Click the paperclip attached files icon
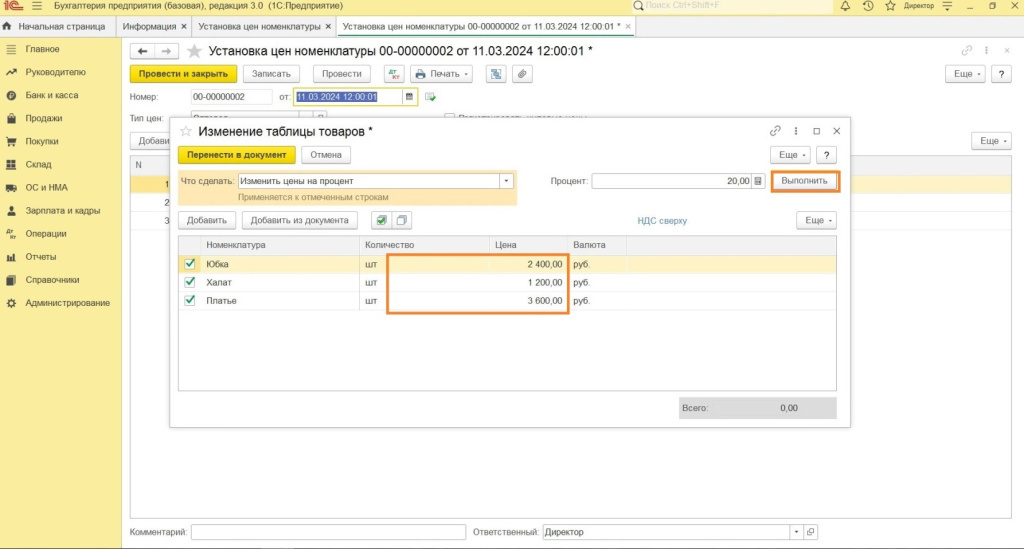The width and height of the screenshot is (1024, 549). coord(522,74)
